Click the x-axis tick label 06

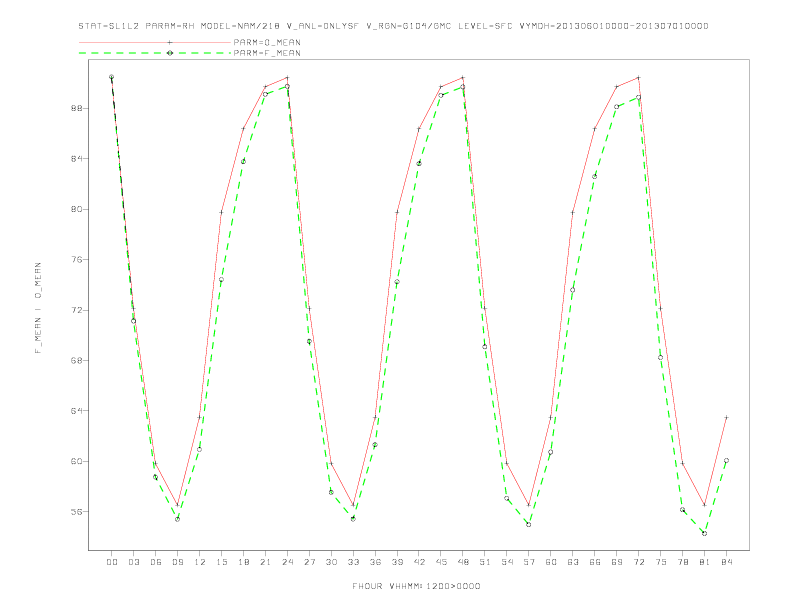pyautogui.click(x=156, y=562)
